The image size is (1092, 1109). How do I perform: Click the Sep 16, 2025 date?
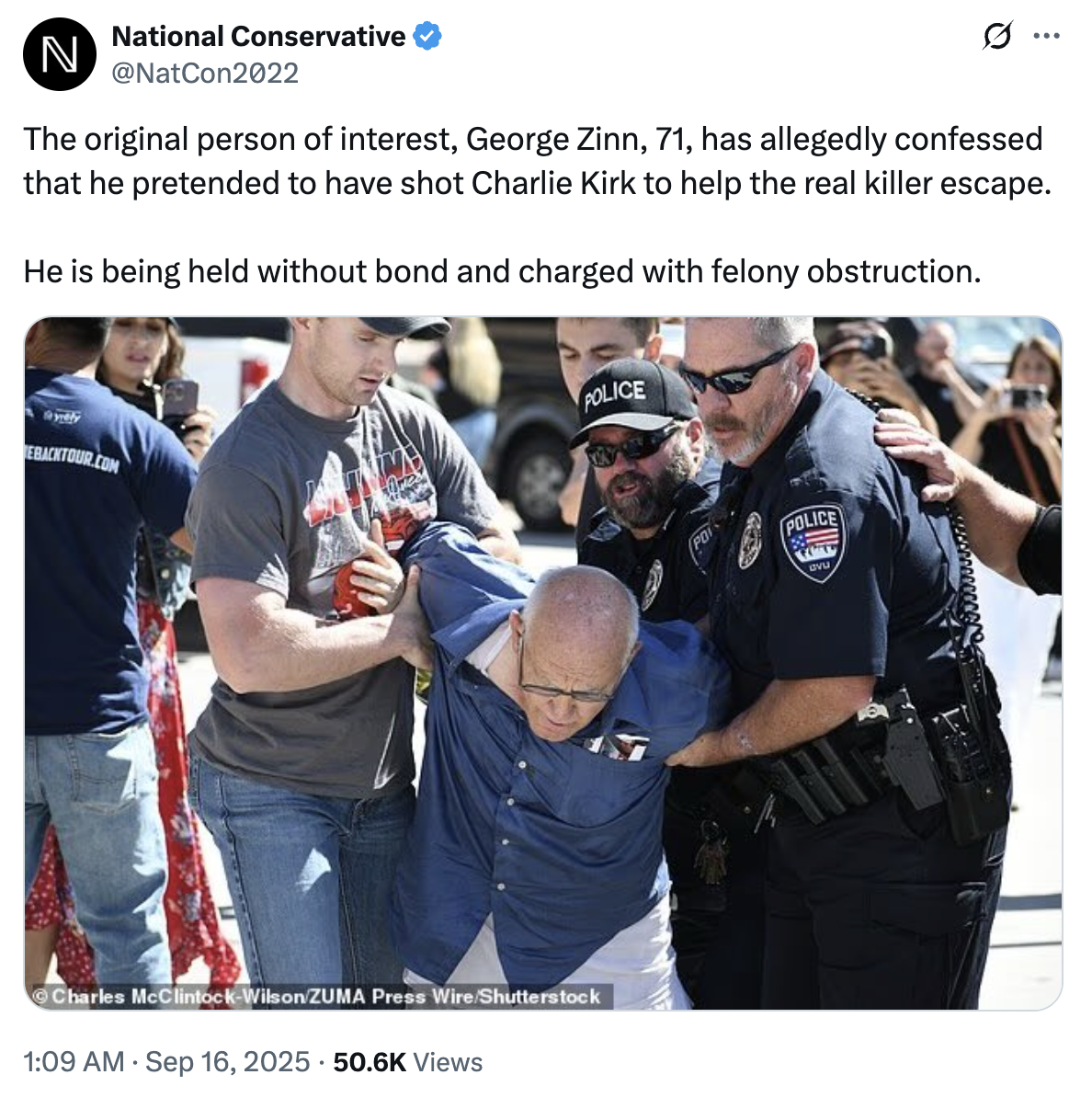[x=228, y=1062]
